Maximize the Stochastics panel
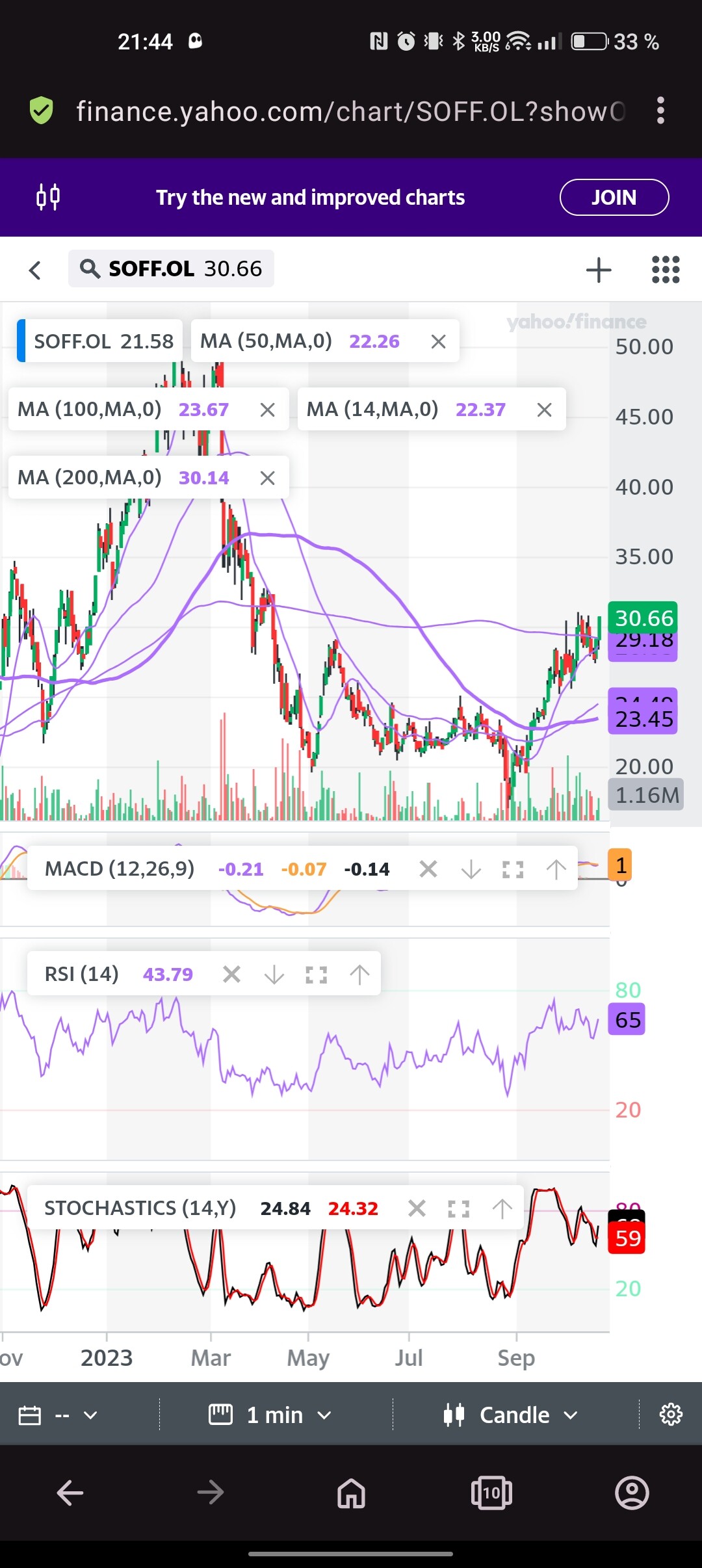Viewport: 702px width, 1568px height. tap(459, 1209)
